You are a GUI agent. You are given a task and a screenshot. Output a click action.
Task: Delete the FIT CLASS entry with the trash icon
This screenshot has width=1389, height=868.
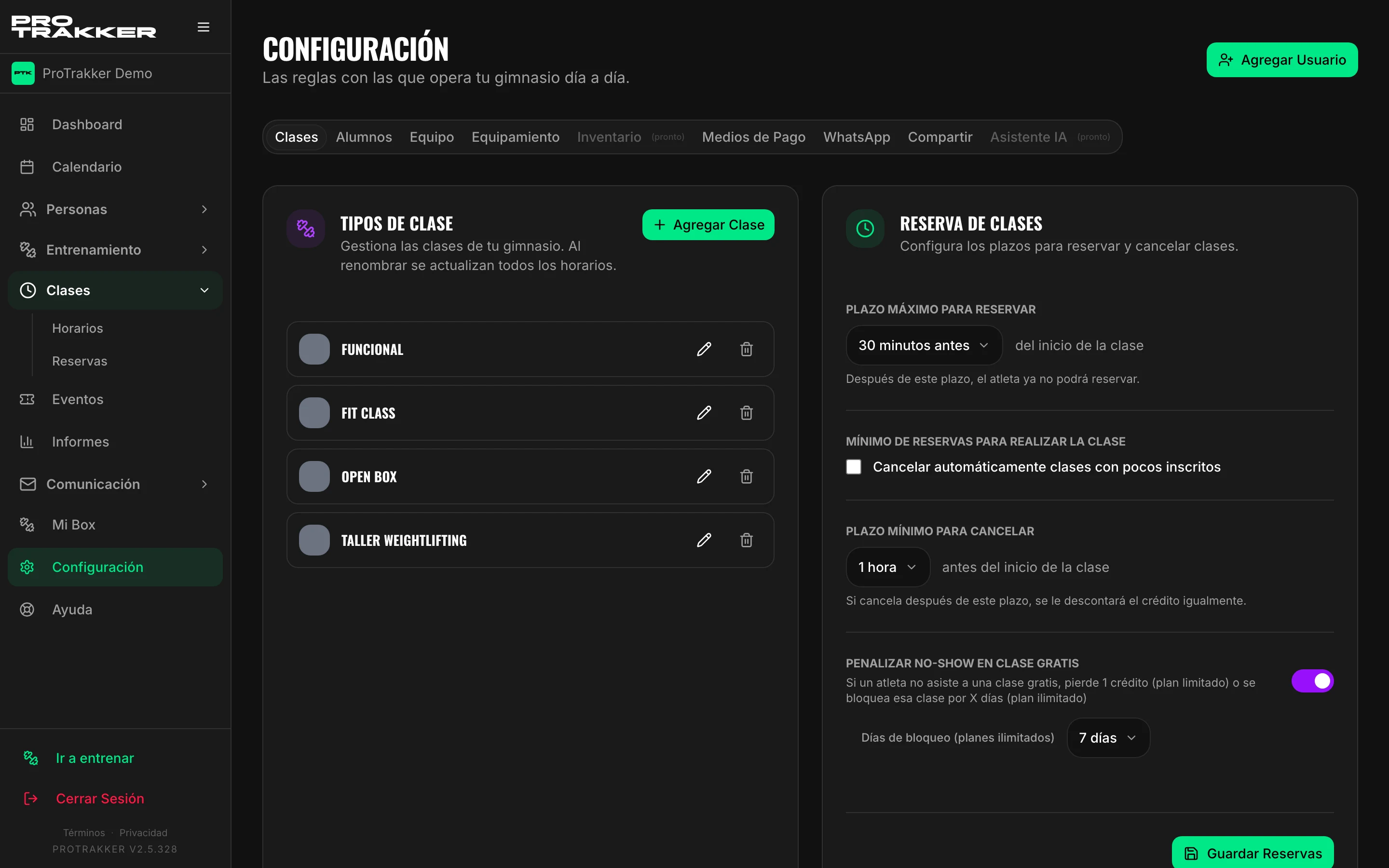(746, 413)
